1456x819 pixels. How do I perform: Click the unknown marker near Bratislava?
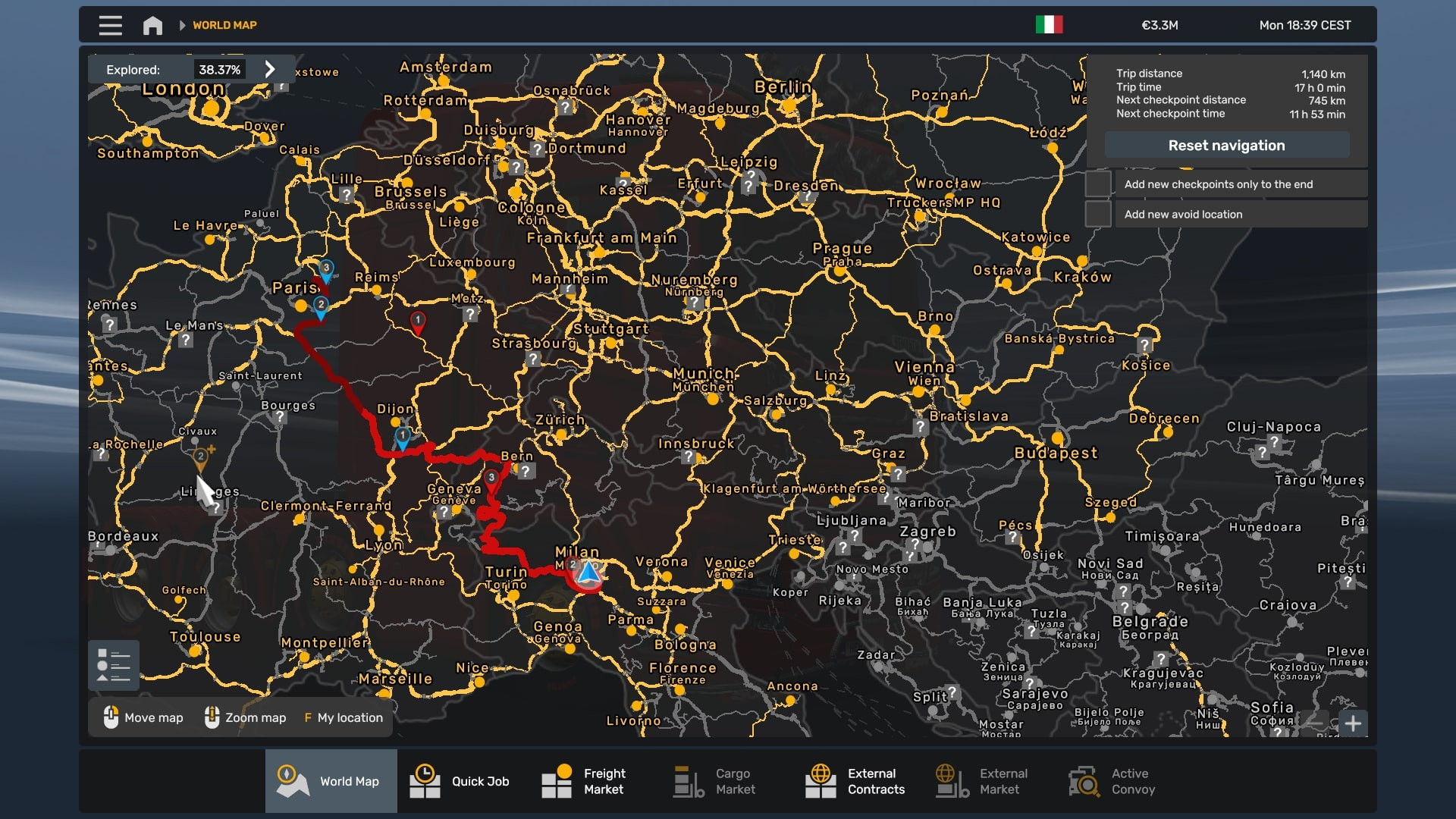(x=920, y=427)
